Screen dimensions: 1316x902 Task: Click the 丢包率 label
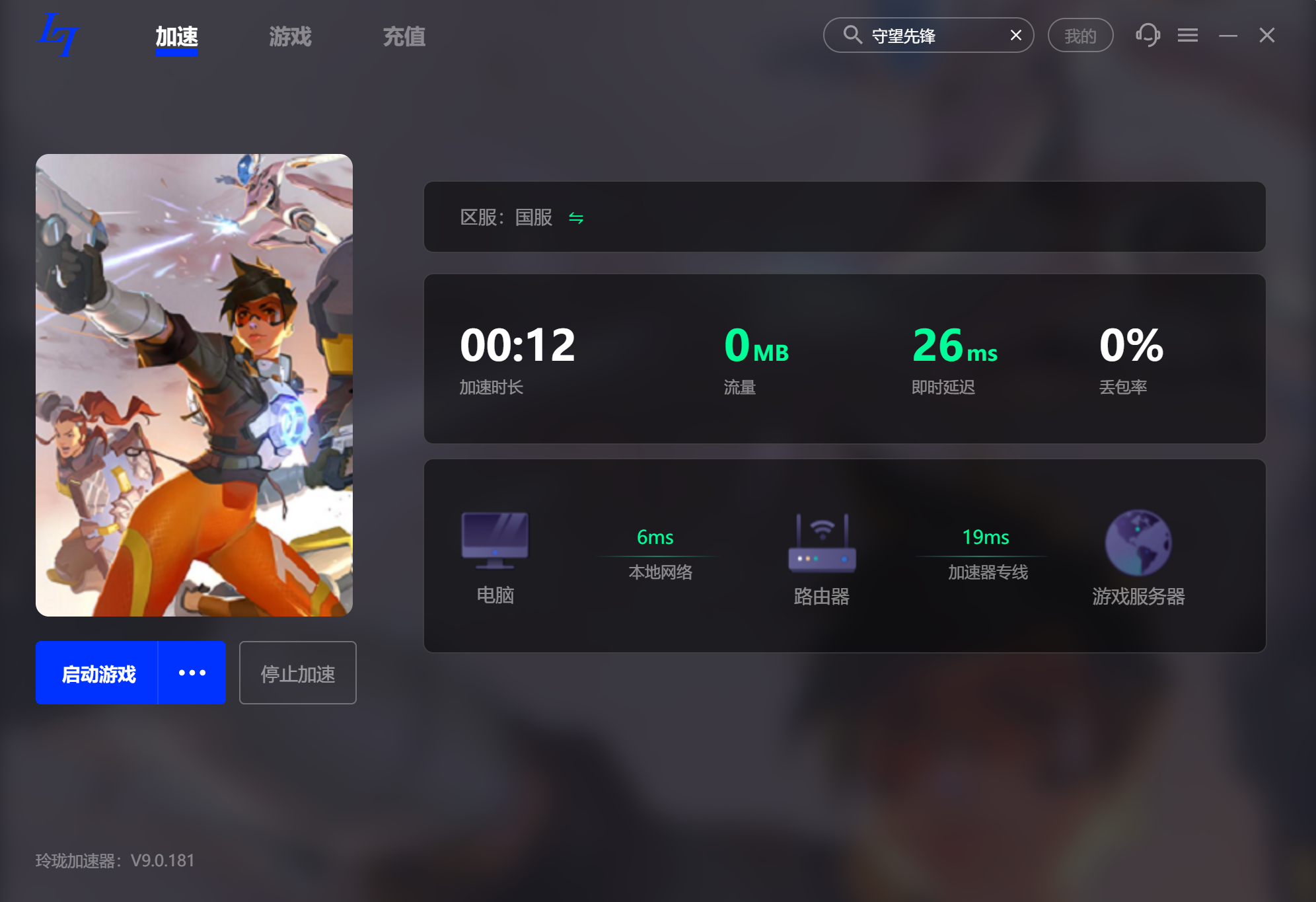pyautogui.click(x=1123, y=387)
